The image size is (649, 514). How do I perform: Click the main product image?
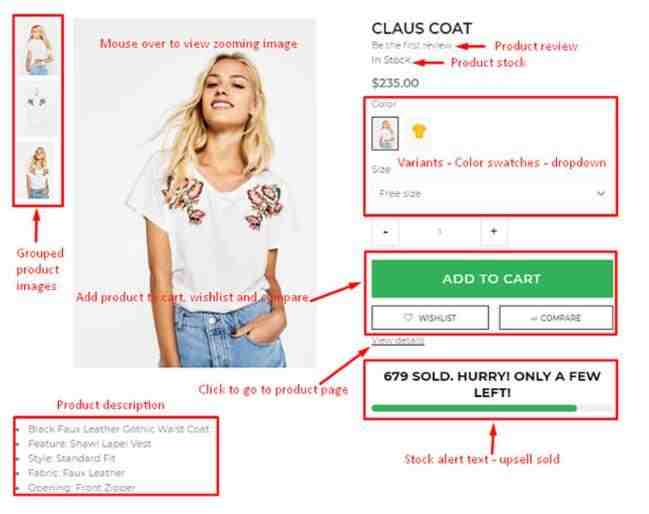(x=195, y=193)
